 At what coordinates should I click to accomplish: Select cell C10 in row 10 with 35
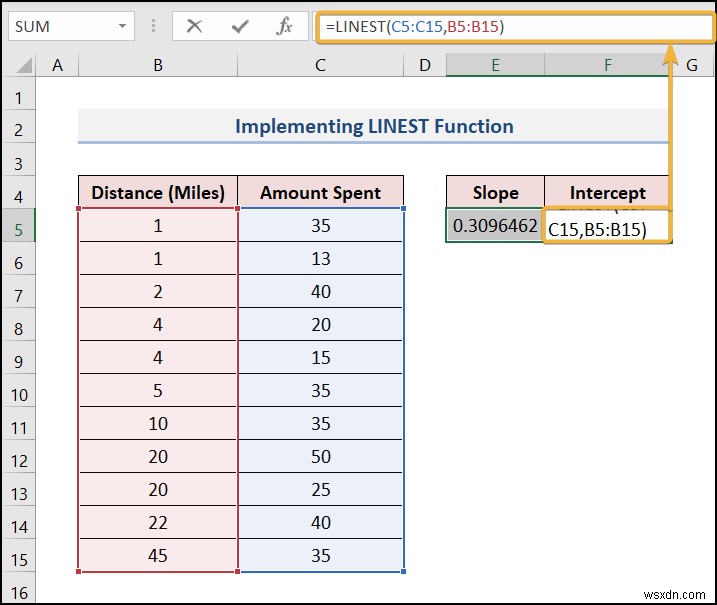[321, 391]
